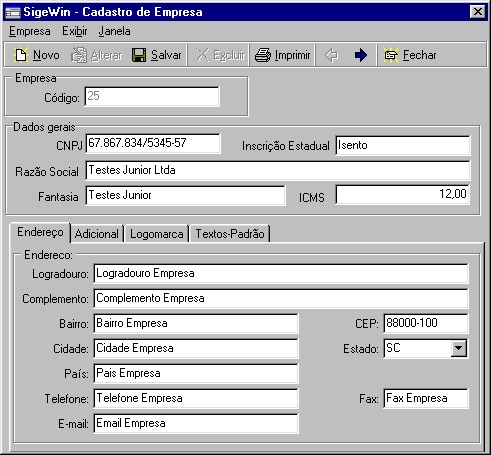Click the CEP field showing 88000-100
Viewport: 491px width, 455px height.
(x=426, y=324)
